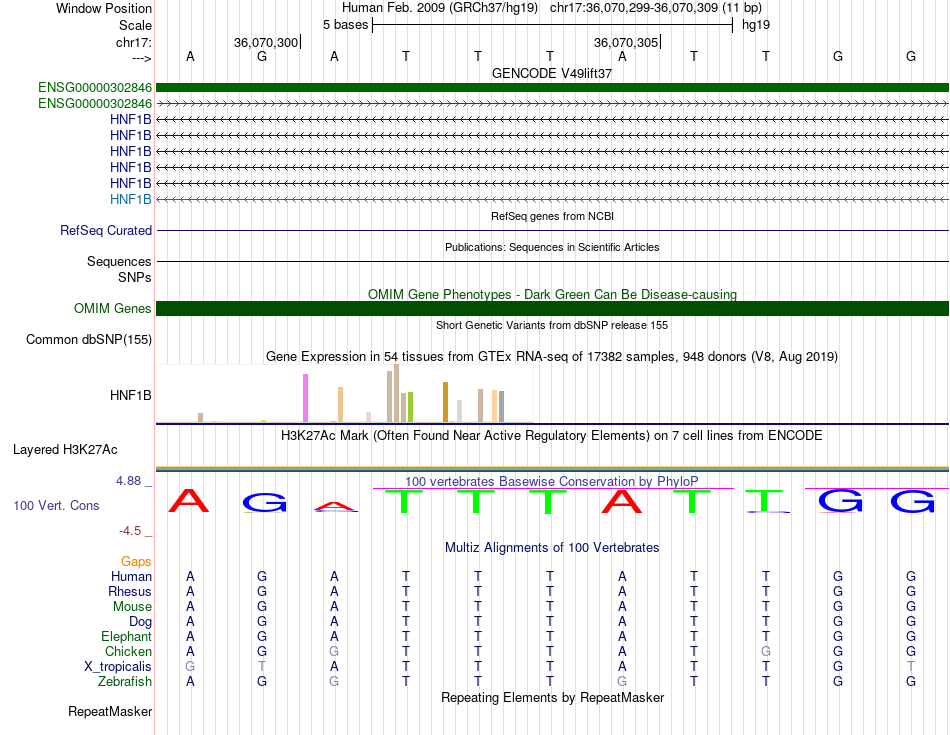
Task: Click the 36,070,305 position marker
Action: [x=626, y=42]
